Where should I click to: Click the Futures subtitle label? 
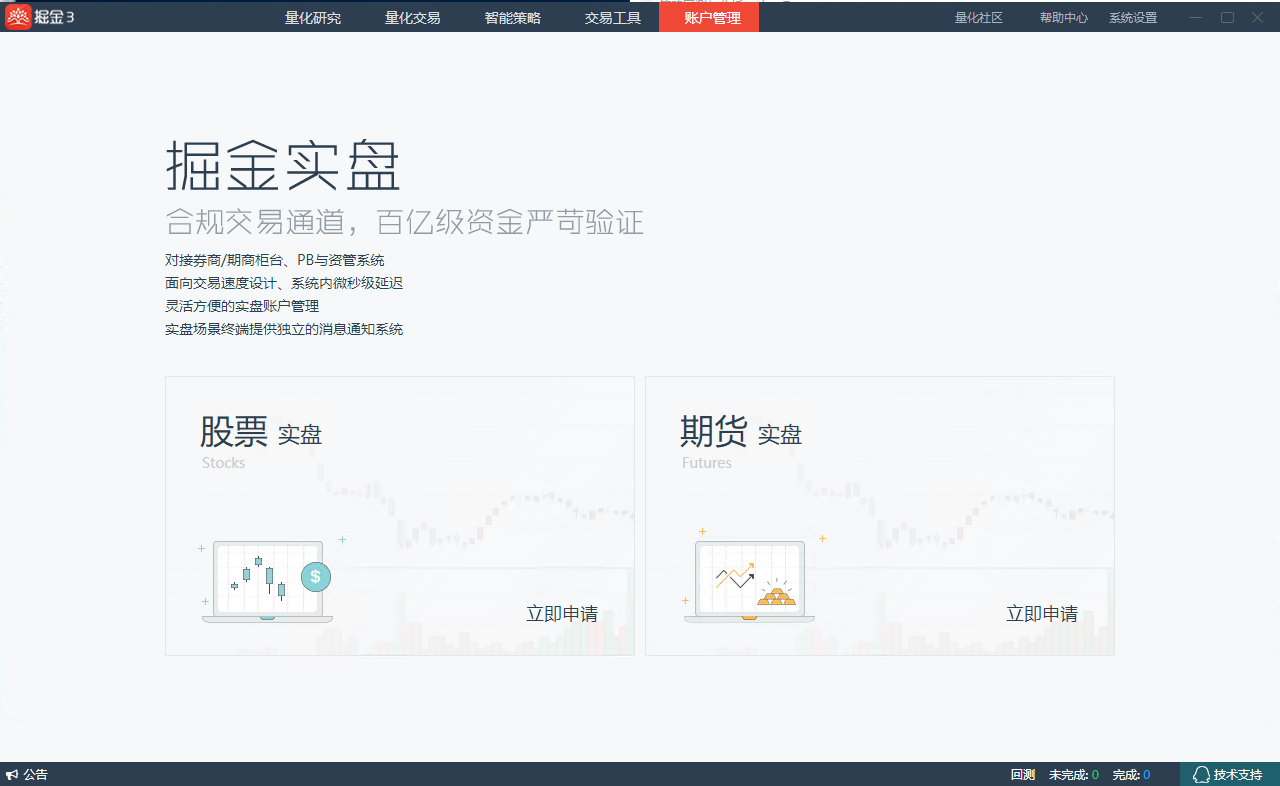[707, 463]
